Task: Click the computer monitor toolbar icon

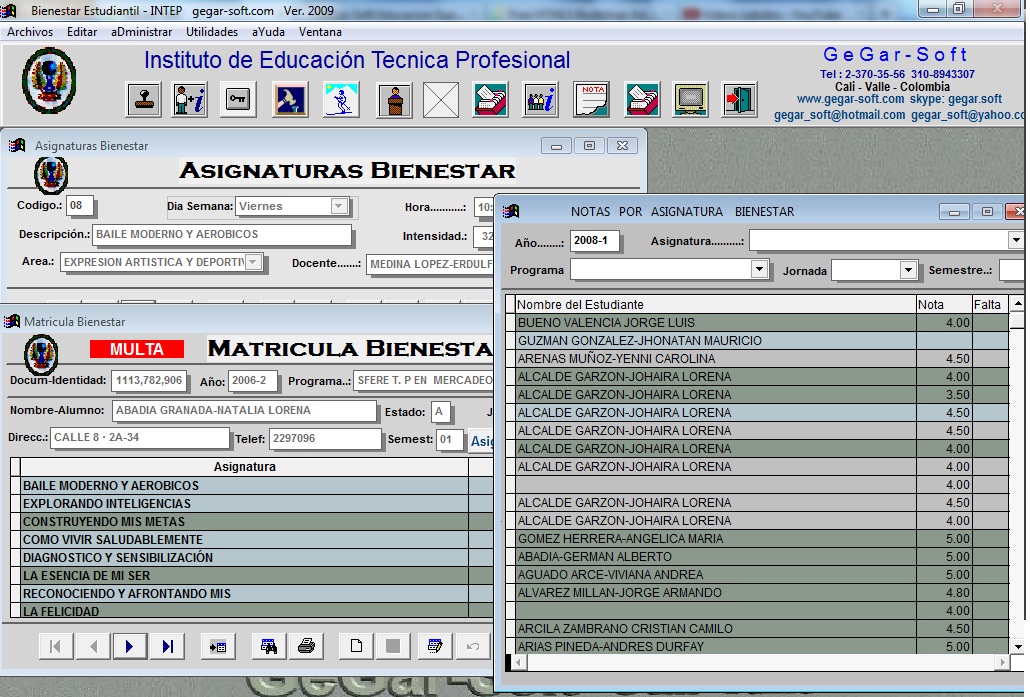Action: pos(690,99)
